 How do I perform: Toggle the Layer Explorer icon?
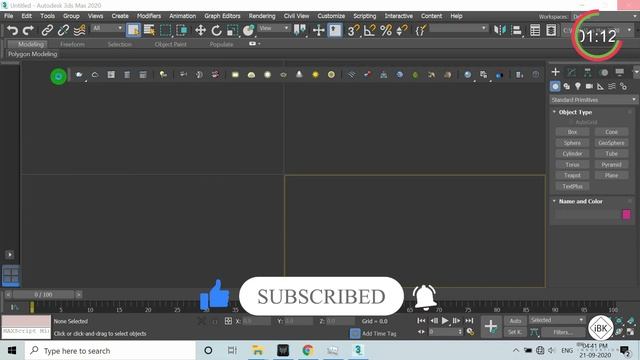pos(551,30)
